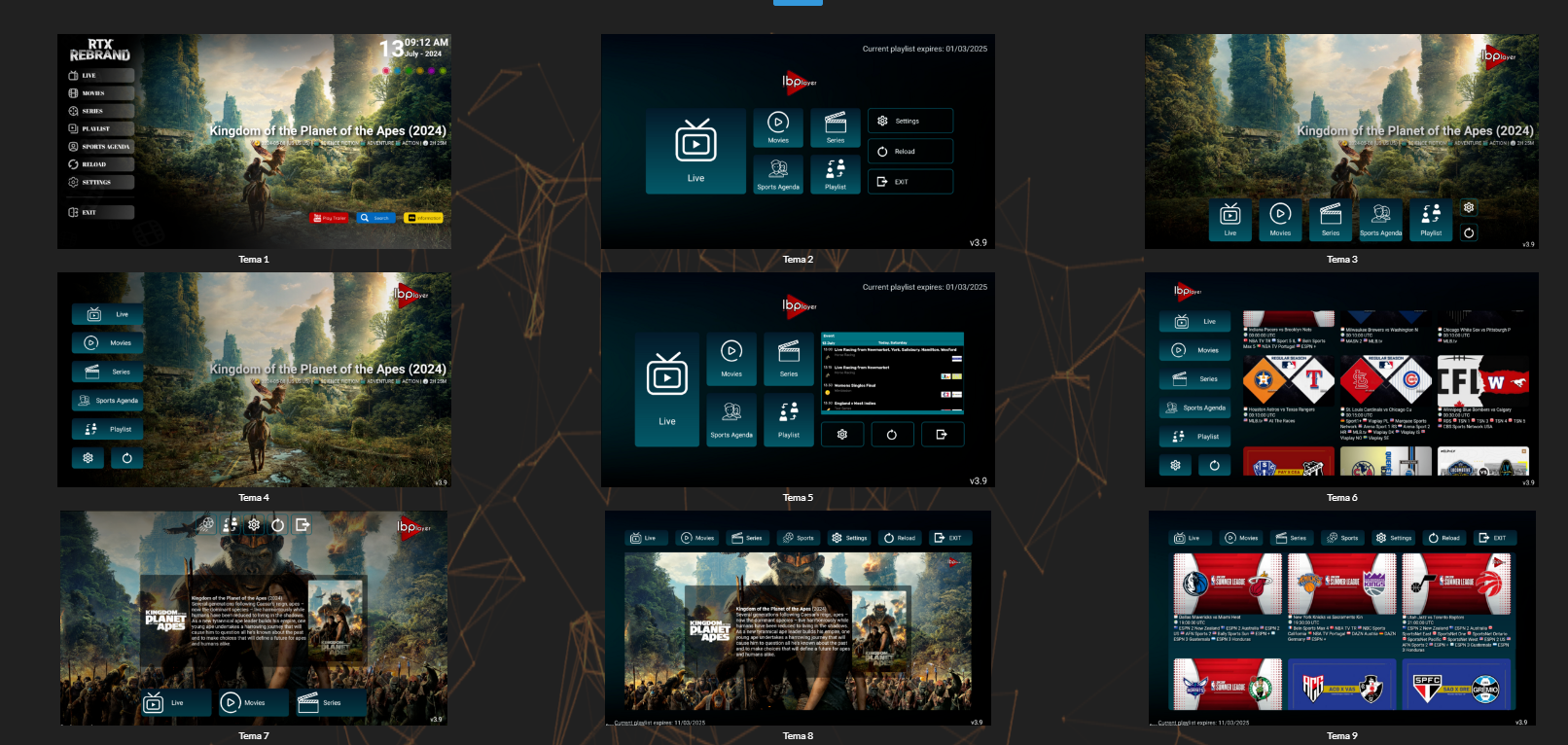
Task: Click the blue bar at top center
Action: (798, 3)
